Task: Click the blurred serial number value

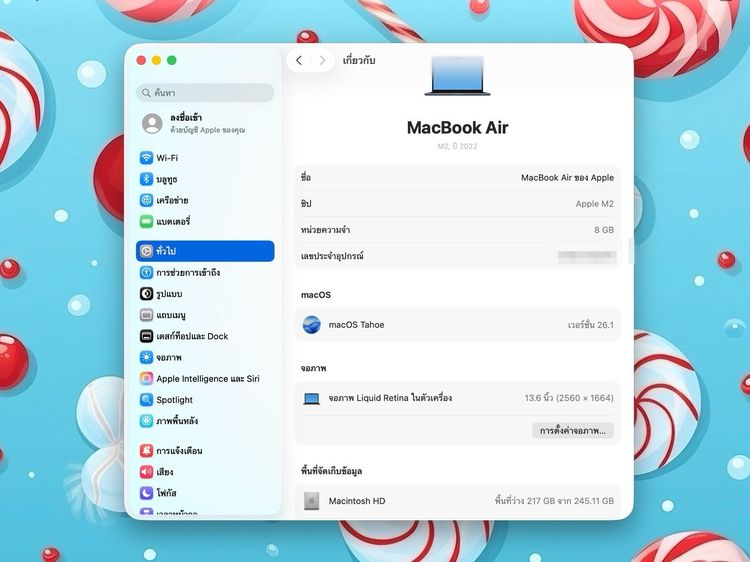Action: (x=587, y=256)
